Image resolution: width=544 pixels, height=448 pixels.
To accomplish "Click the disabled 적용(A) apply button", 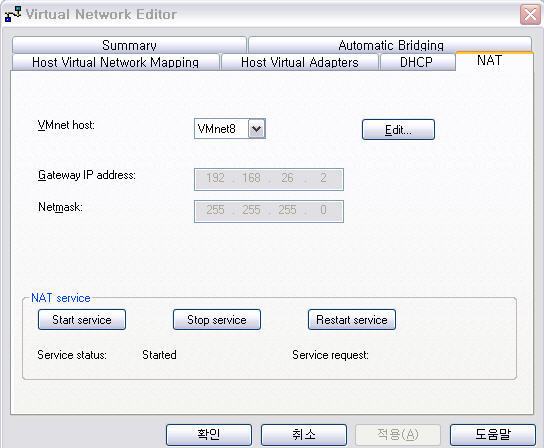I will (x=398, y=434).
